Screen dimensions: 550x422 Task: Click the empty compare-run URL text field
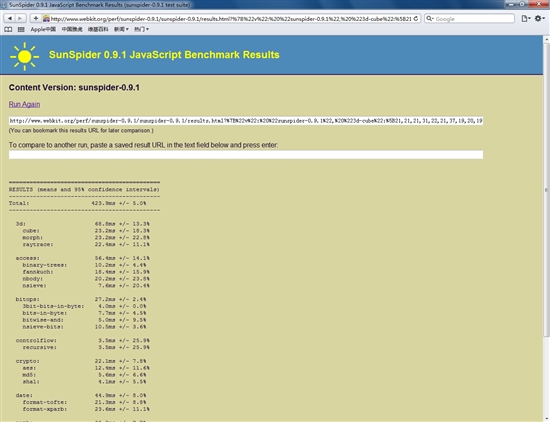pos(246,155)
